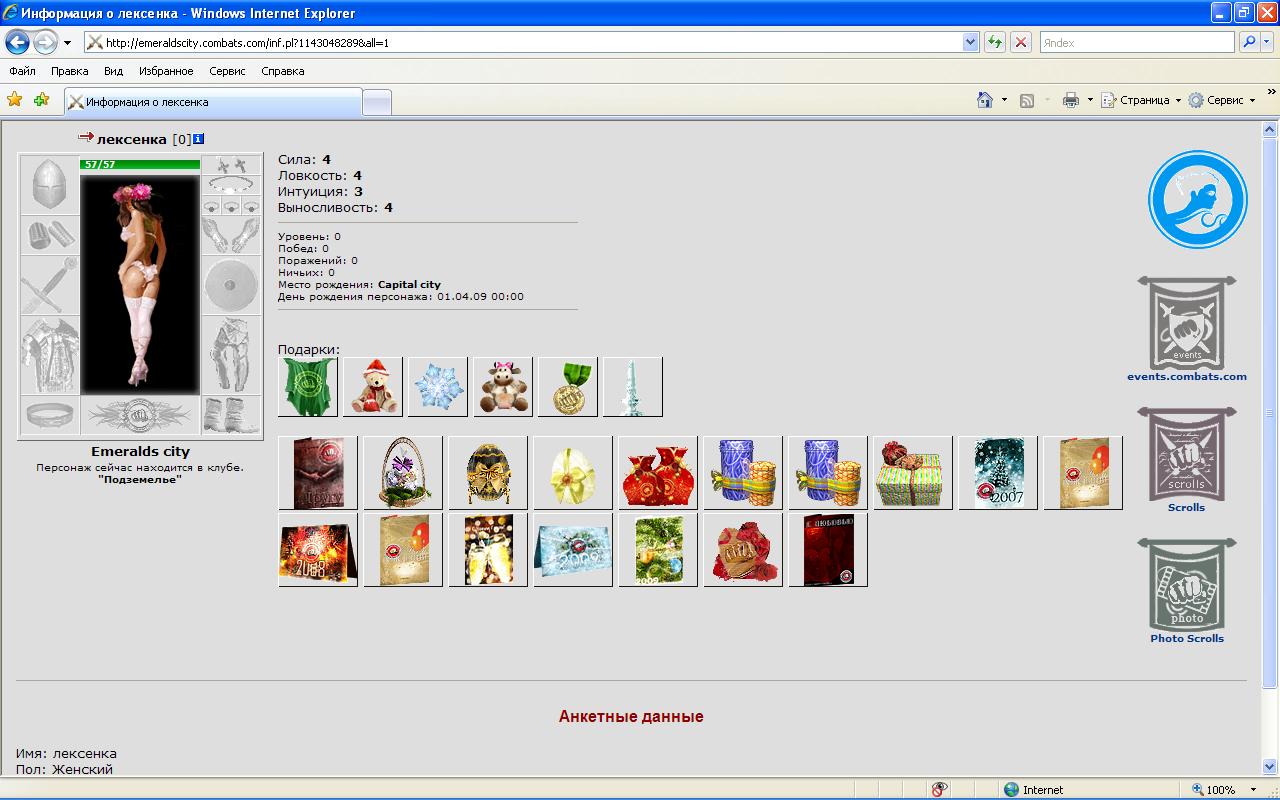1280x800 pixels.
Task: Open the crystal tower gift
Action: point(633,386)
